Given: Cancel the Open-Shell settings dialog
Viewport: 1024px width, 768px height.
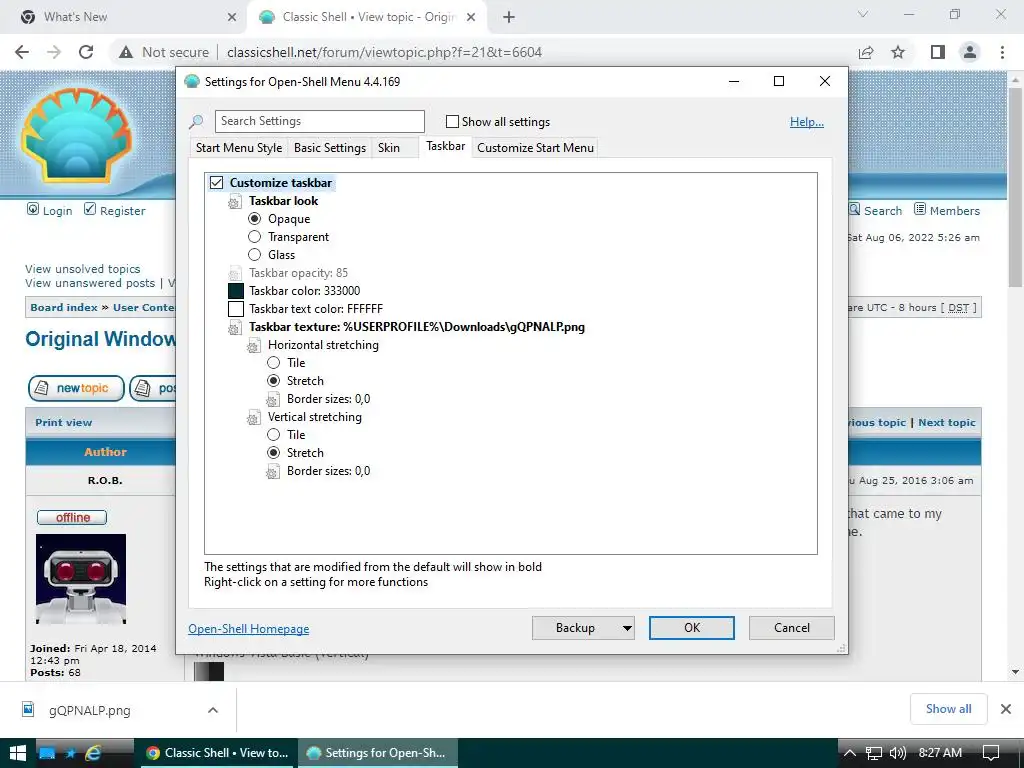Looking at the screenshot, I should [x=792, y=628].
